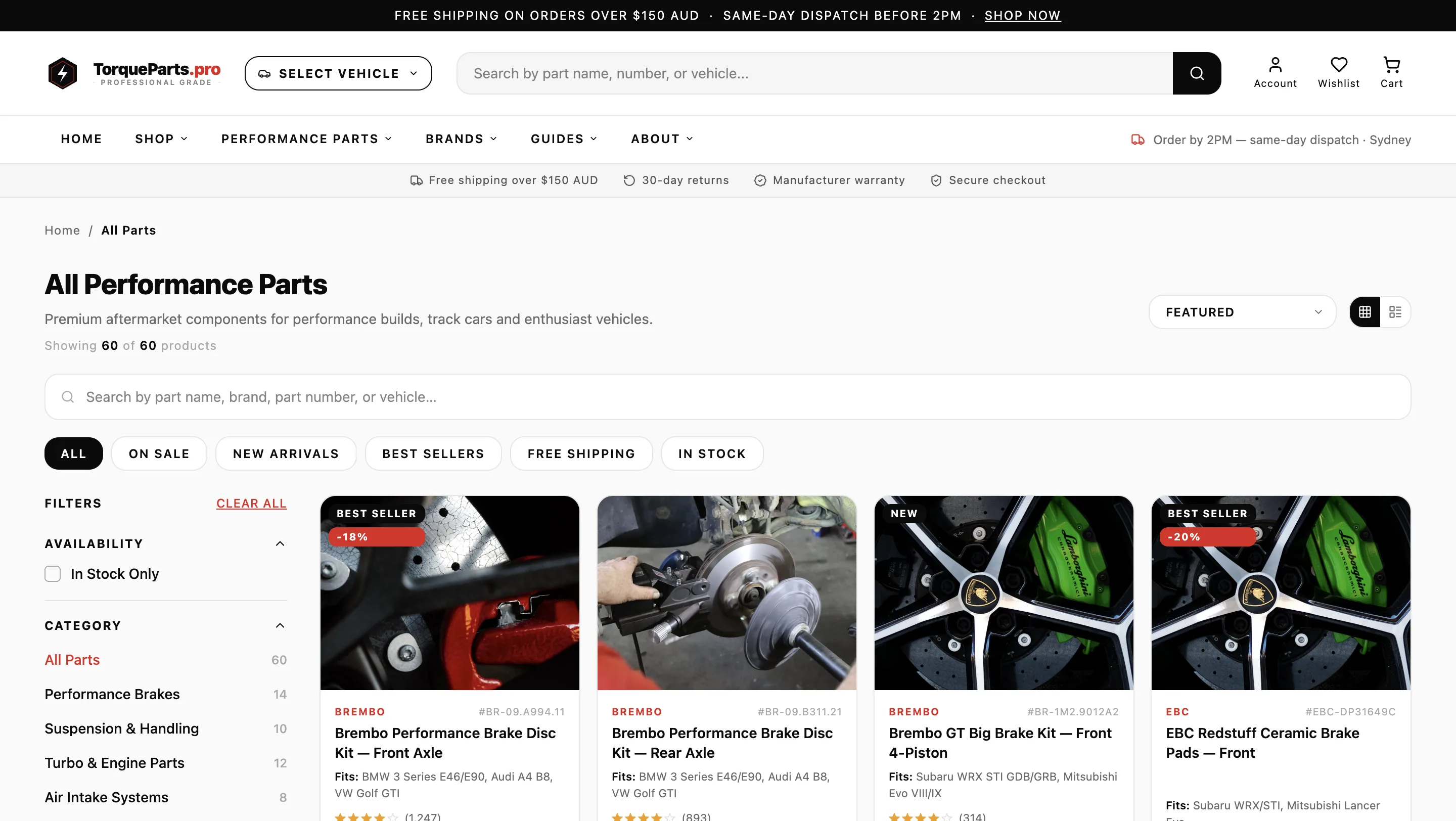View the shopping Cart
1456x821 pixels.
coord(1392,72)
